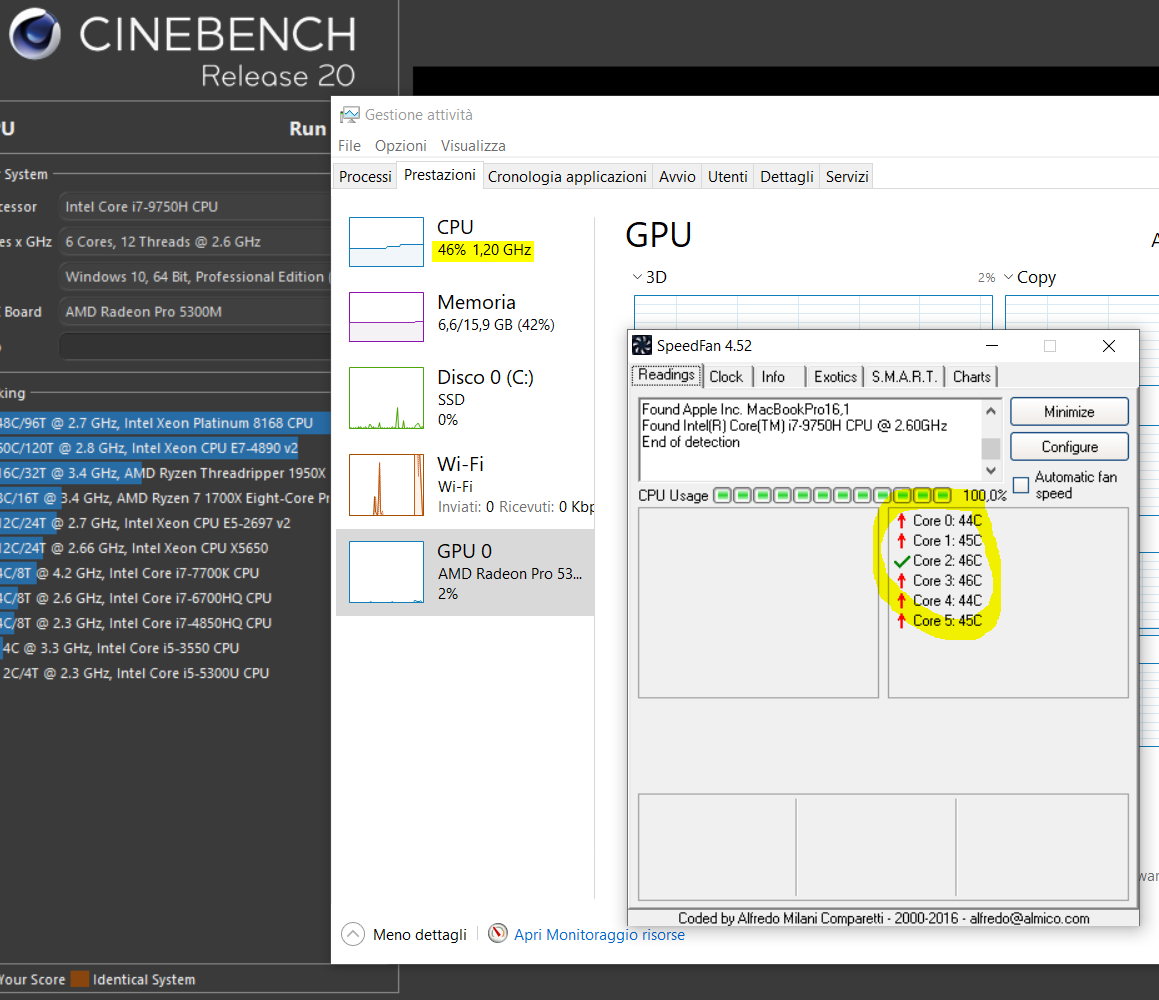
Task: Click the 6 Cores, 12 Threads field
Action: (x=194, y=242)
